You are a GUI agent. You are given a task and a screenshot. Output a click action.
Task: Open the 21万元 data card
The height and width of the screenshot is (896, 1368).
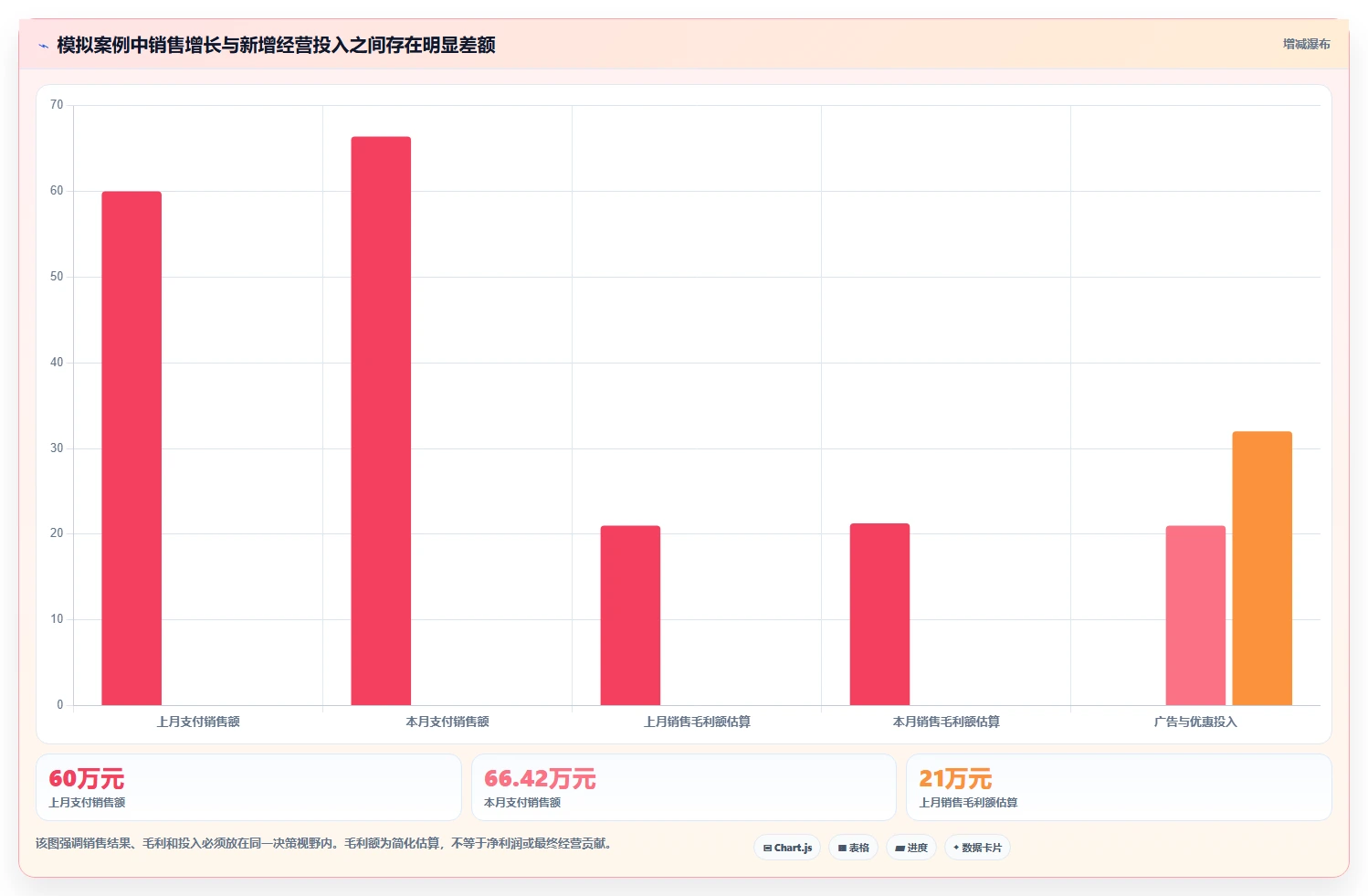coord(1119,787)
